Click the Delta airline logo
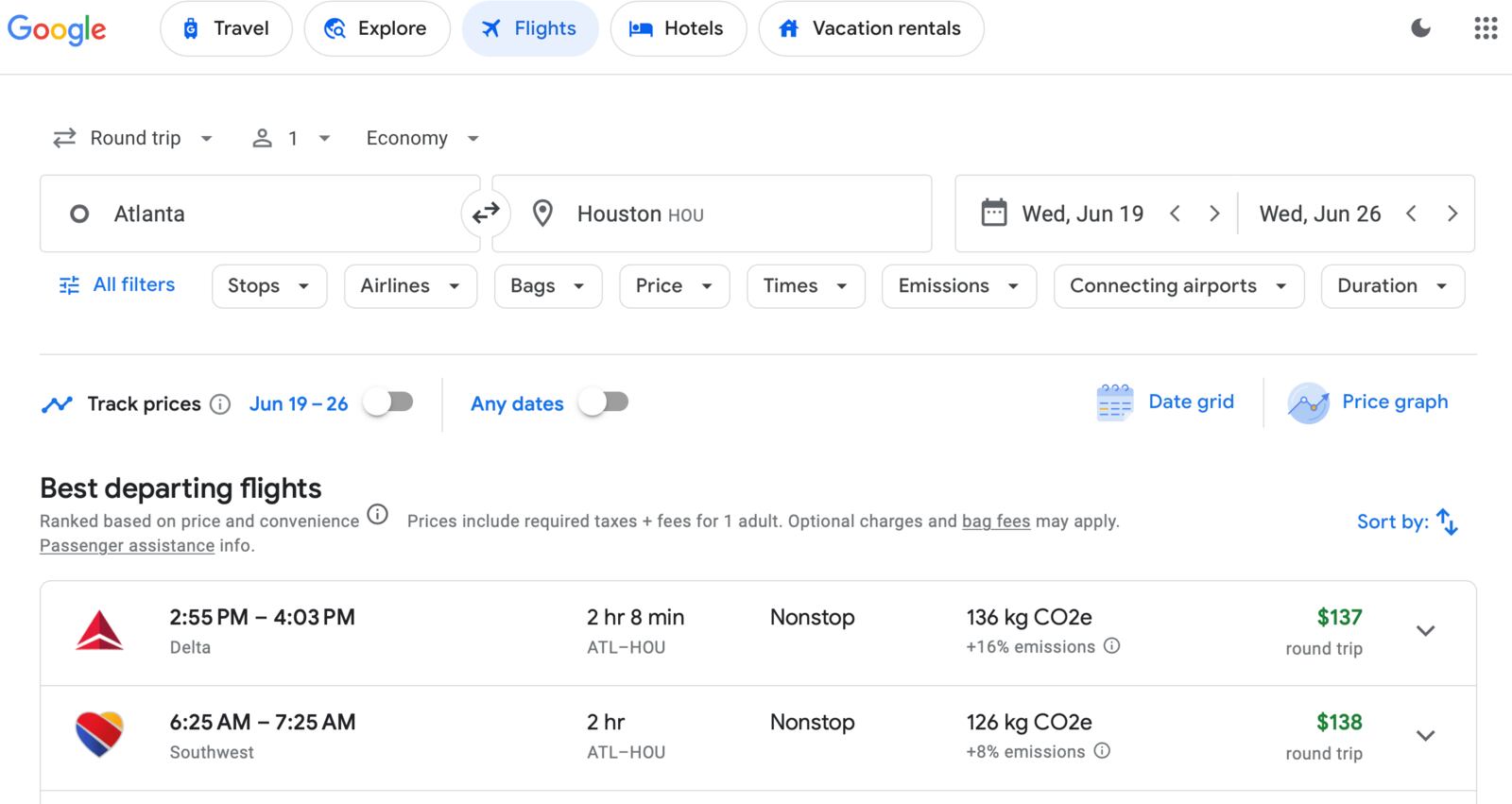Image resolution: width=1512 pixels, height=804 pixels. point(99,631)
